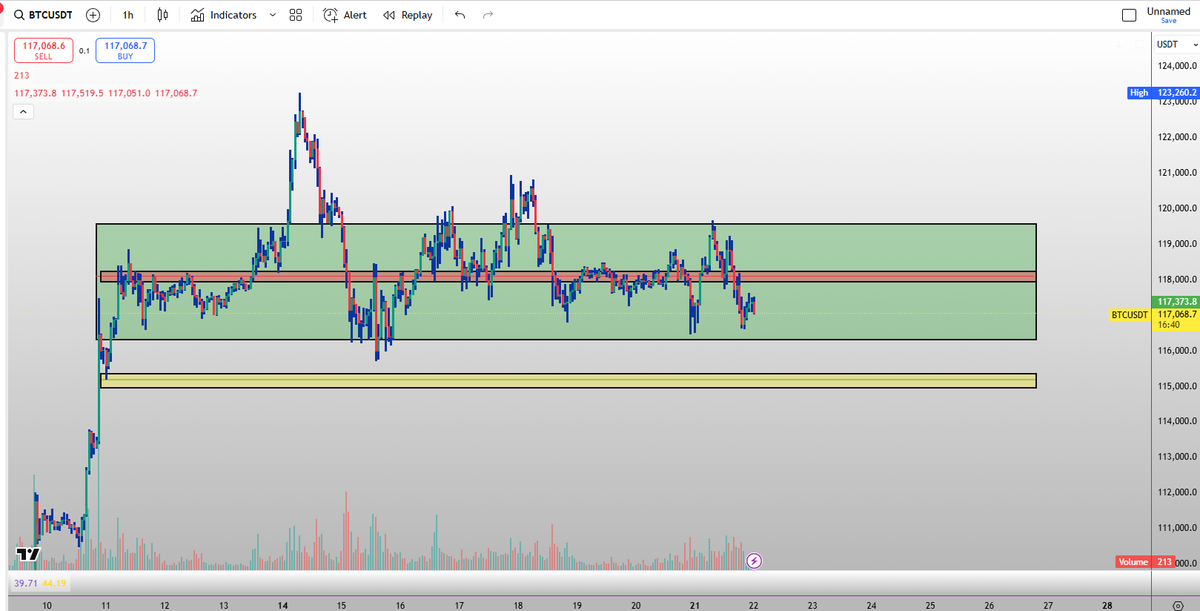The height and width of the screenshot is (611, 1200).
Task: Click the 120,000.0 price axis label
Action: click(1177, 208)
